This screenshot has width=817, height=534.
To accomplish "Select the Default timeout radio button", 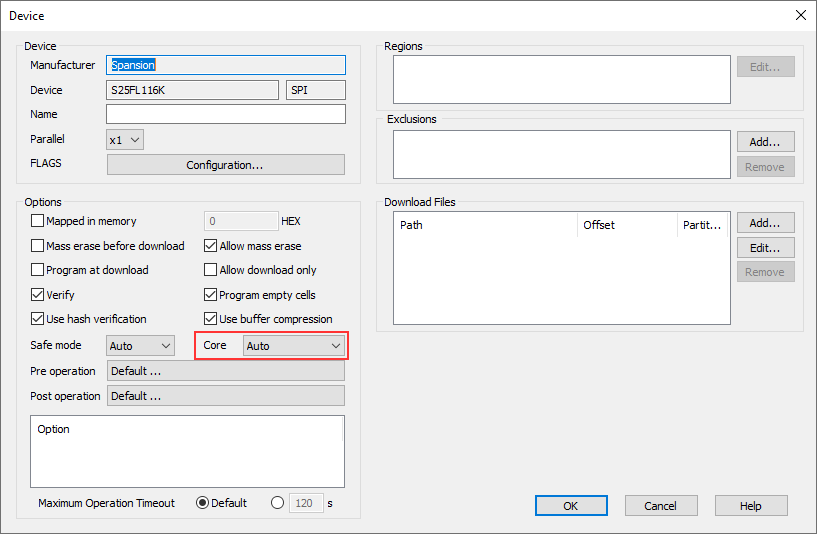I will 202,503.
